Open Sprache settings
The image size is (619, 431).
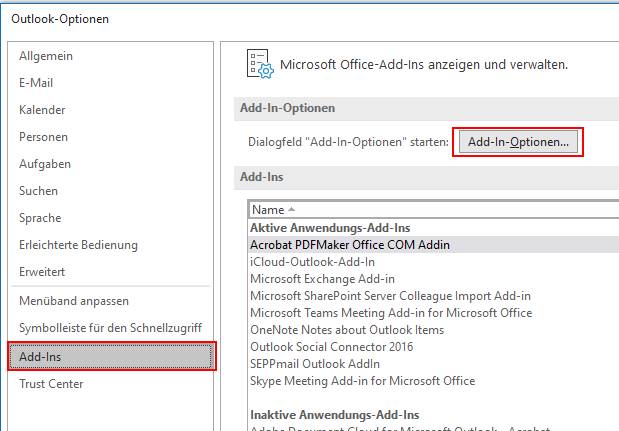point(40,218)
